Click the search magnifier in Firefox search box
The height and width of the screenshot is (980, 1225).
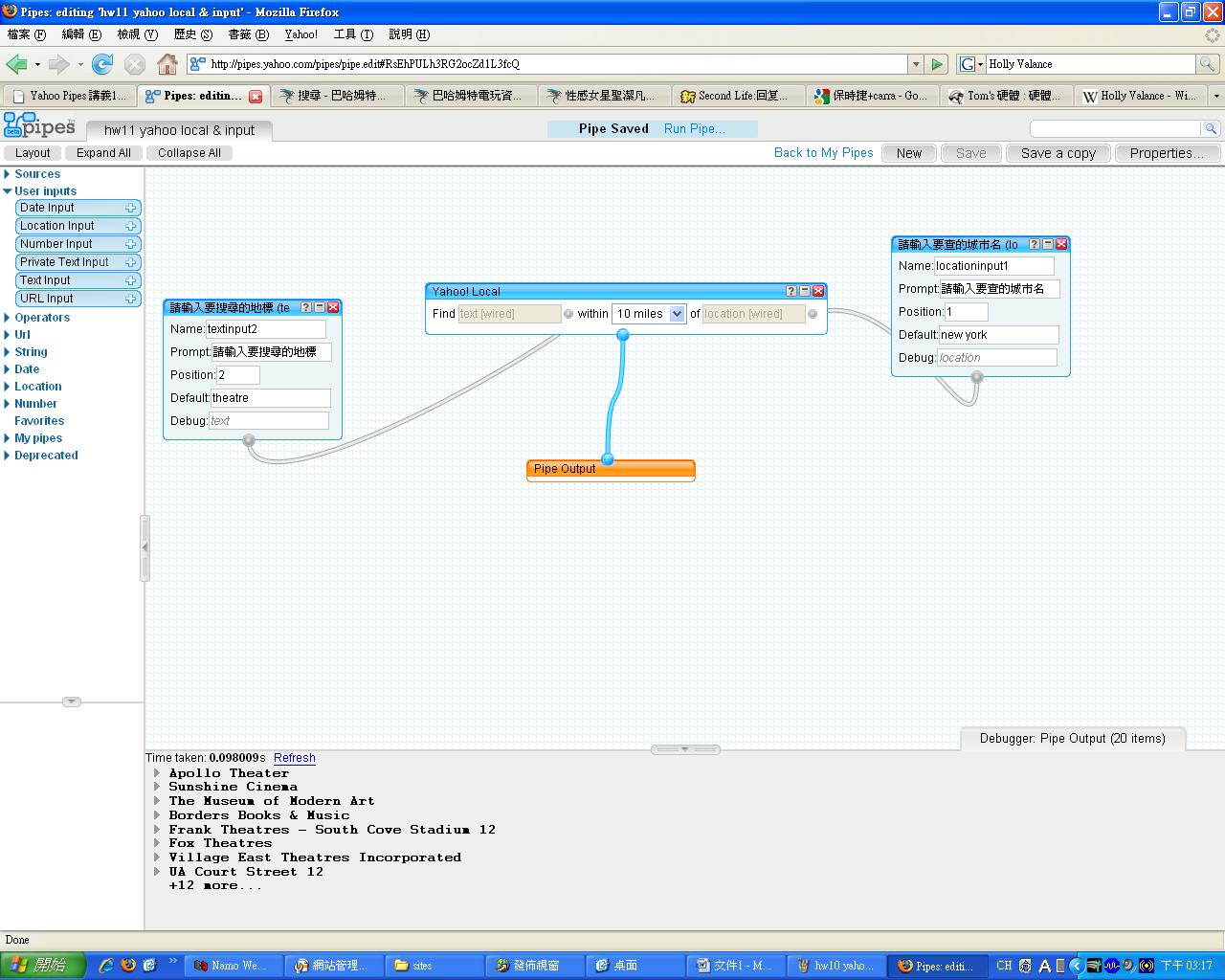click(1208, 64)
